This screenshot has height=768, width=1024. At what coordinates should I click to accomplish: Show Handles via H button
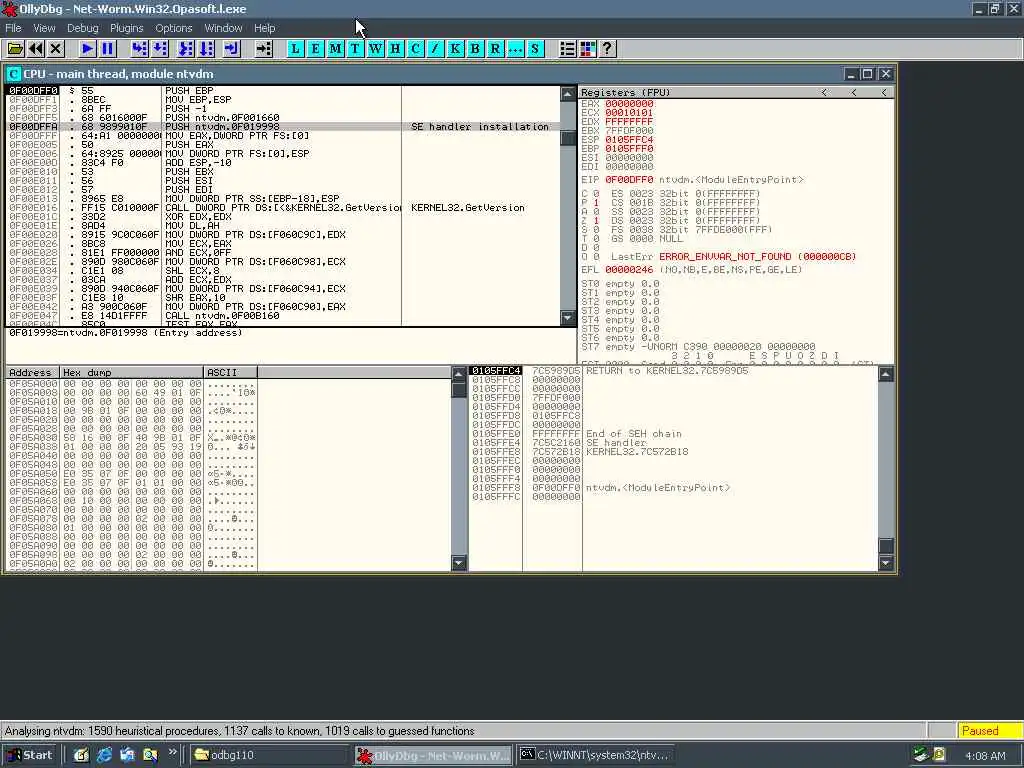395,48
